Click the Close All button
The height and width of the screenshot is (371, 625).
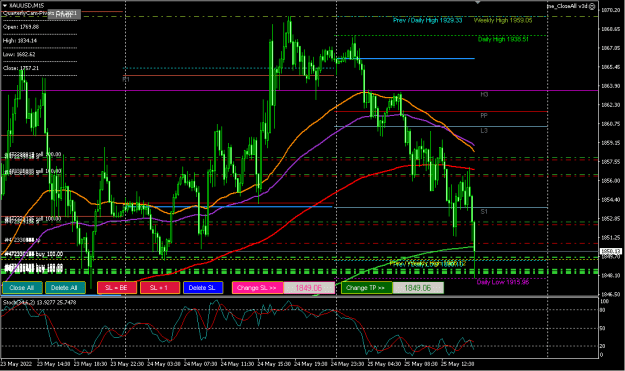(x=22, y=288)
